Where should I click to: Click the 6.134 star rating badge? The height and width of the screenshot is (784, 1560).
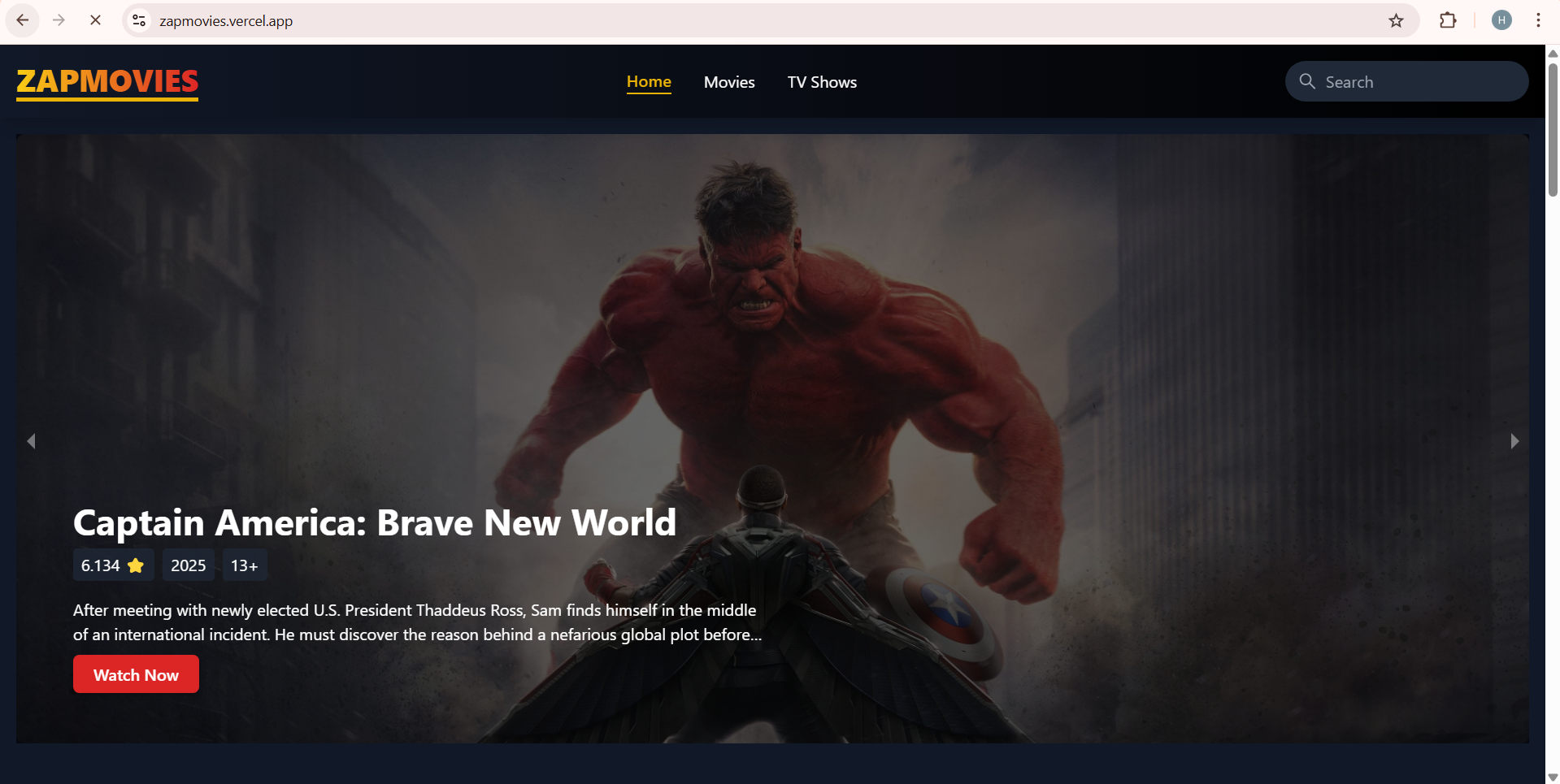click(113, 565)
